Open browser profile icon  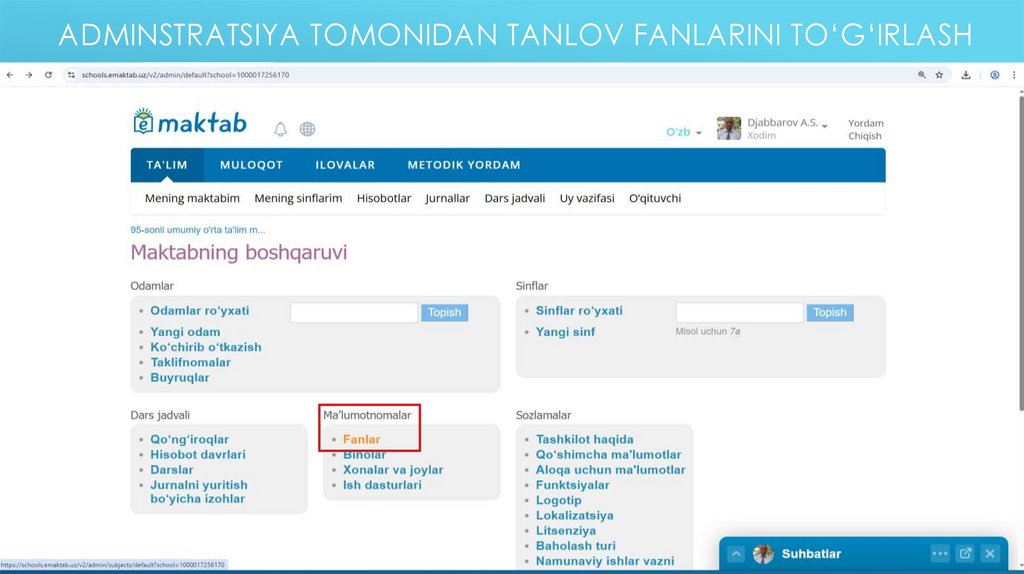(x=995, y=75)
